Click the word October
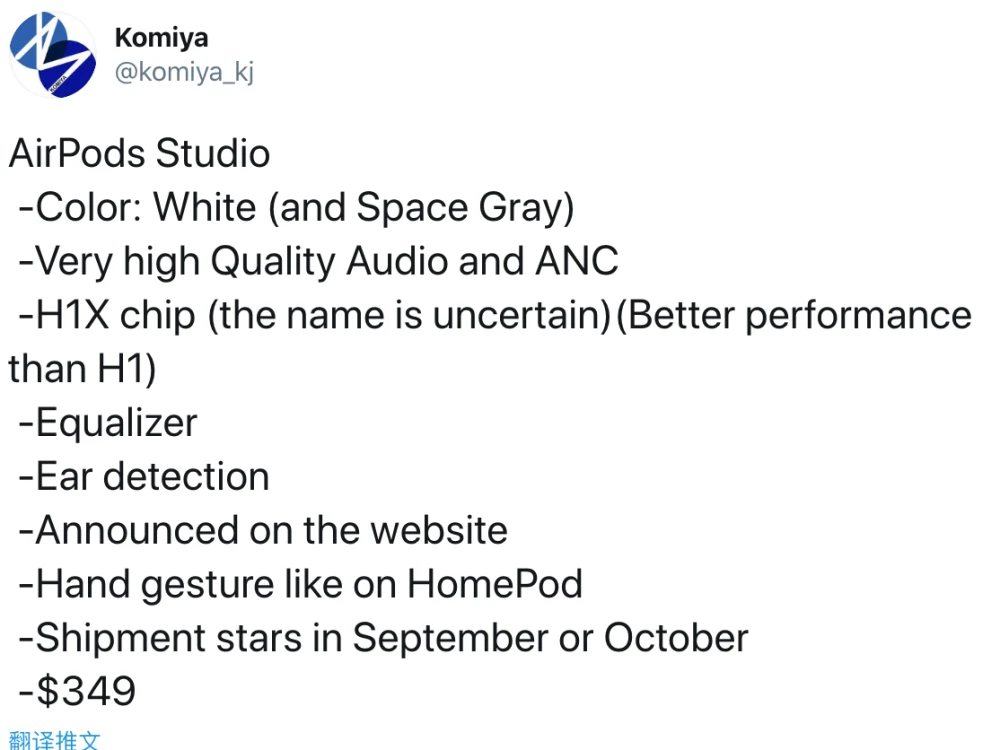Viewport: 1000px width, 750px height. 676,638
